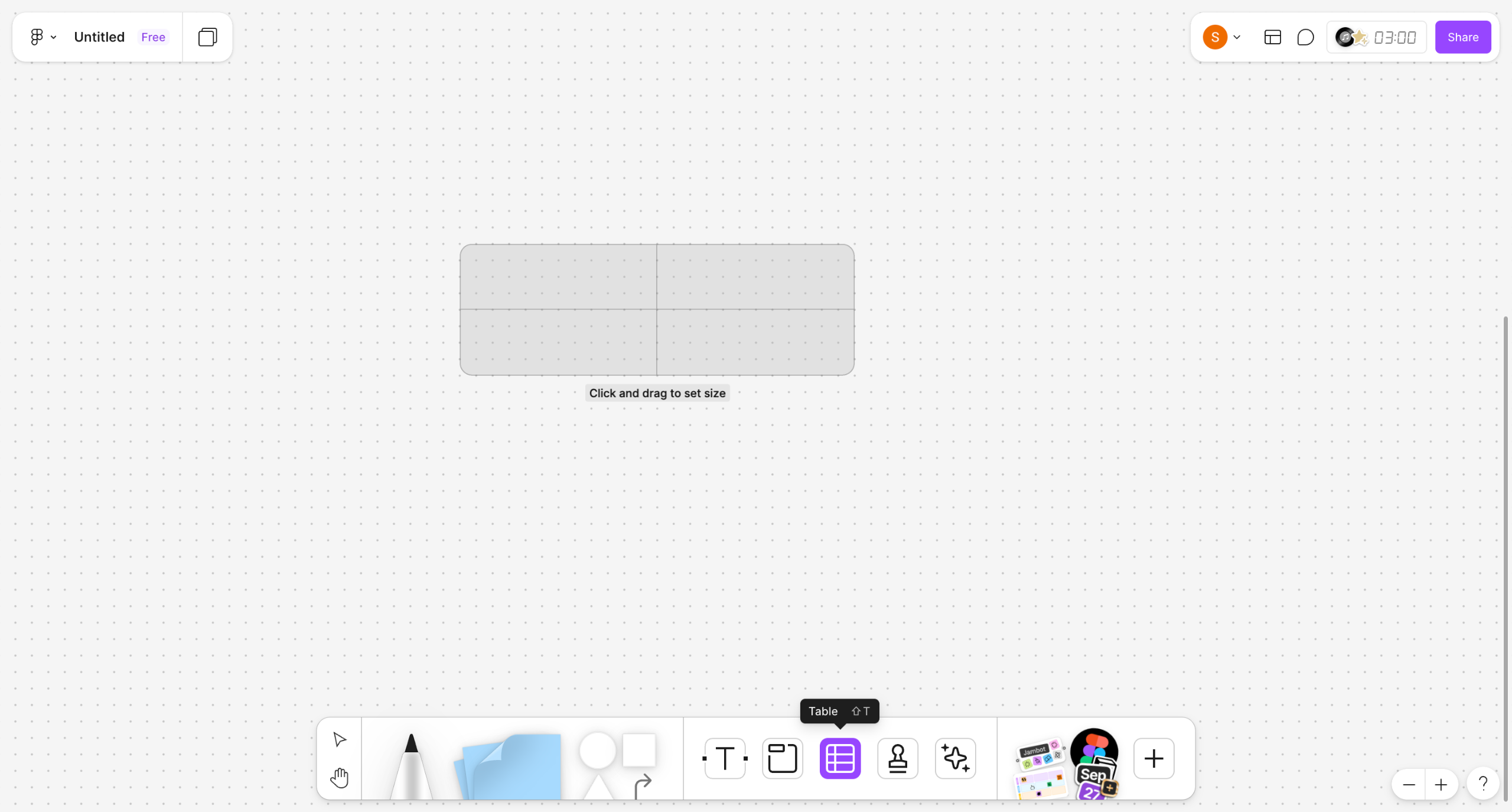This screenshot has height=812, width=1512.
Task: Click the Free plan badge
Action: 153,37
